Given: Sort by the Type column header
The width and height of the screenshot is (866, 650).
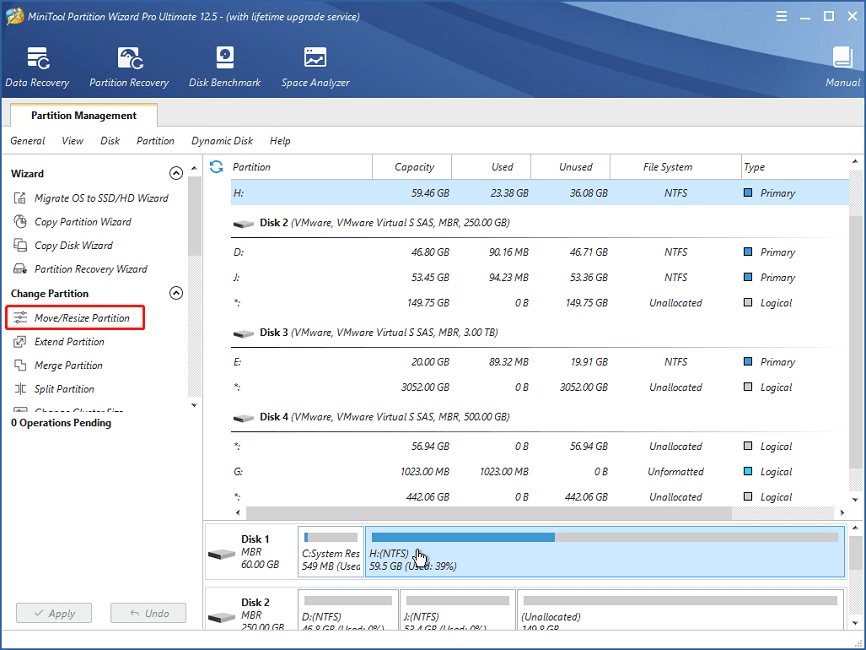Looking at the screenshot, I should [x=795, y=167].
